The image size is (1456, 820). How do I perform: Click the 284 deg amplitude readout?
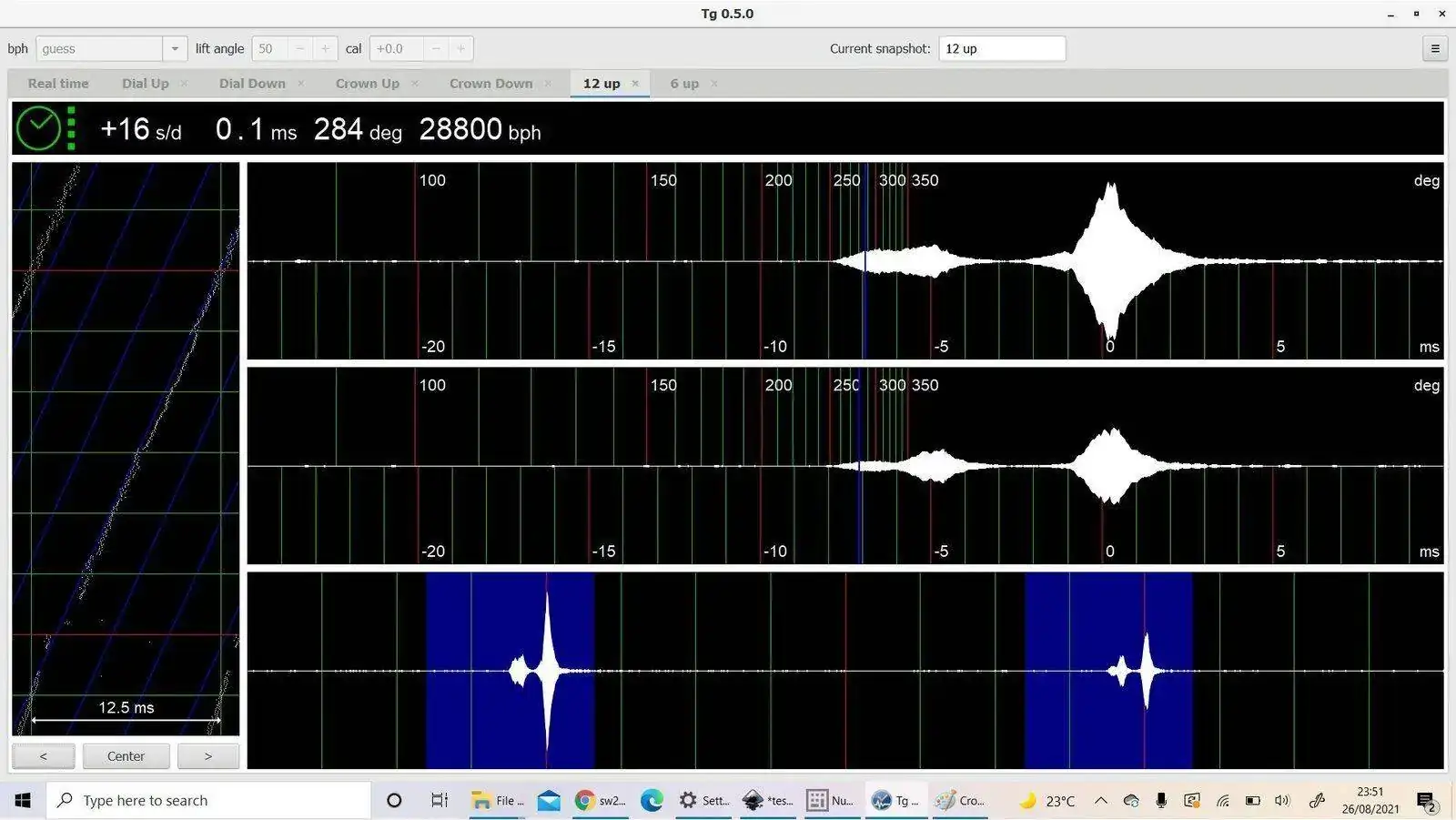[x=358, y=129]
